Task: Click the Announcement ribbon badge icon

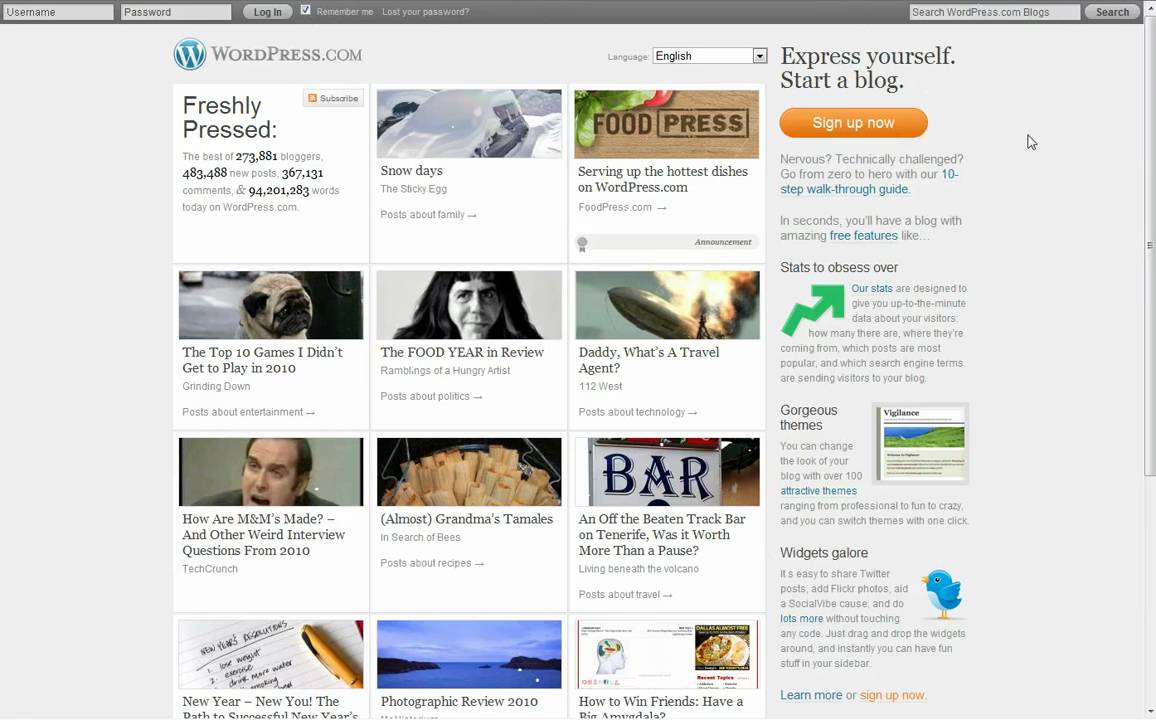Action: pyautogui.click(x=582, y=244)
